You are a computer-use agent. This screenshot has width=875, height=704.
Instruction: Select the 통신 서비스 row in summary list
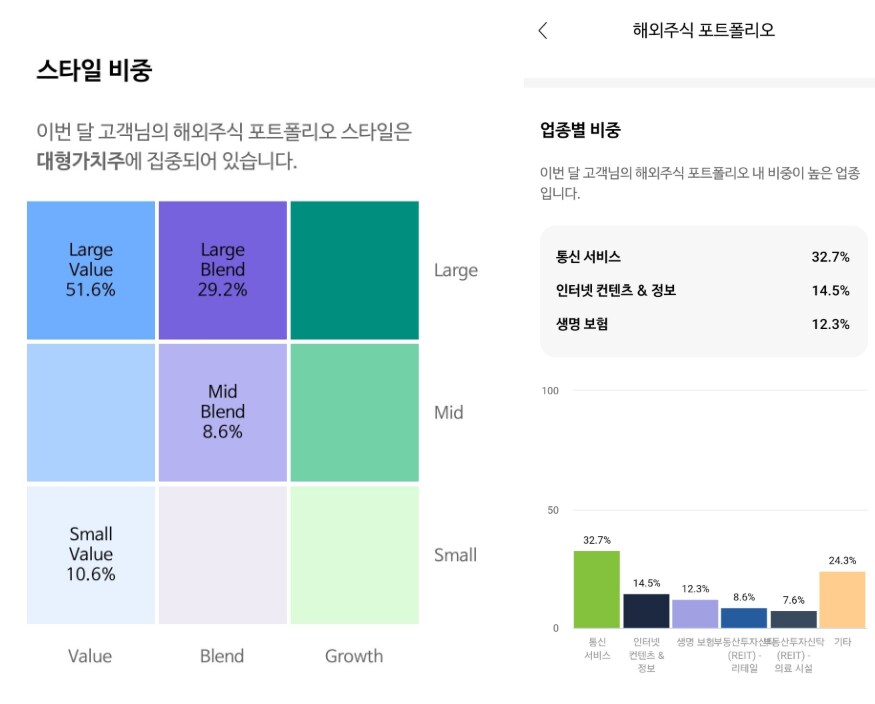[x=703, y=257]
